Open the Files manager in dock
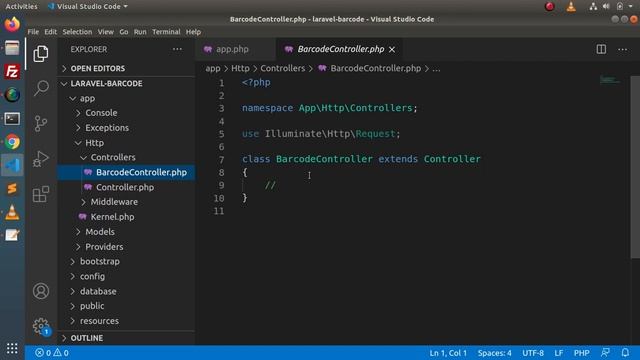The width and height of the screenshot is (640, 360). coord(12,48)
